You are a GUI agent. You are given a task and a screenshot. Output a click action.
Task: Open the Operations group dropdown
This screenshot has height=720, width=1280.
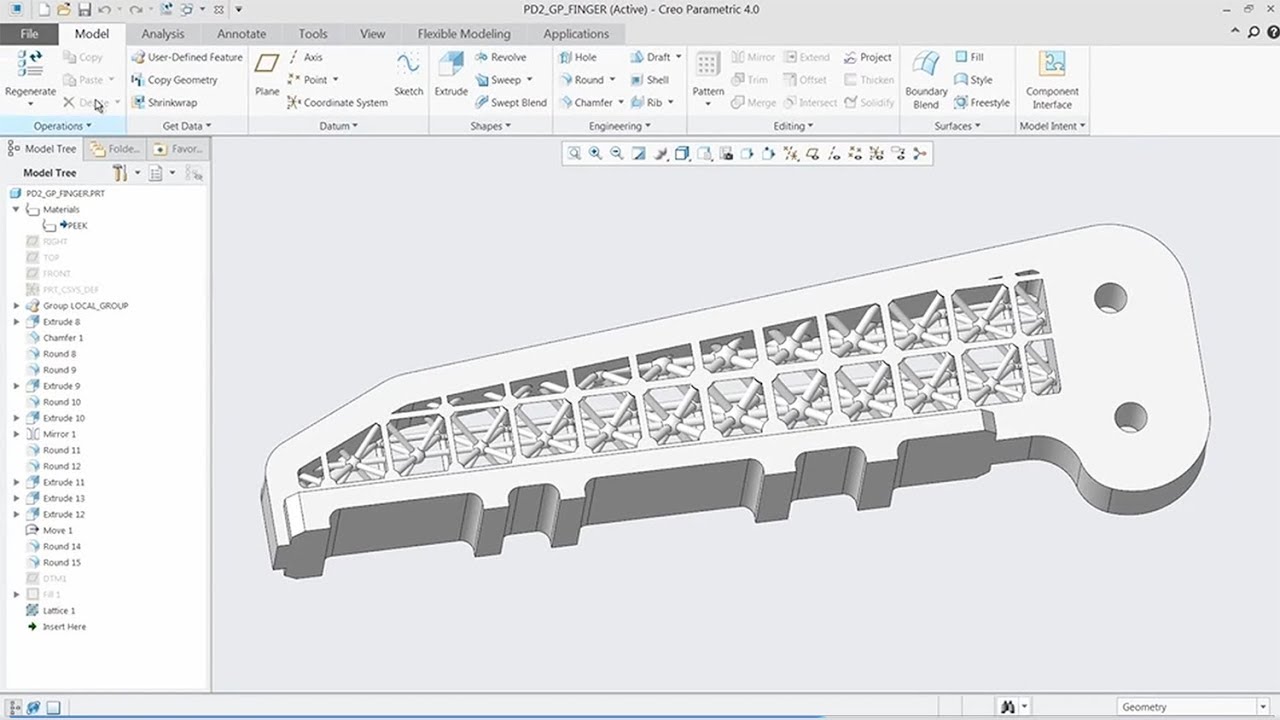[x=62, y=126]
